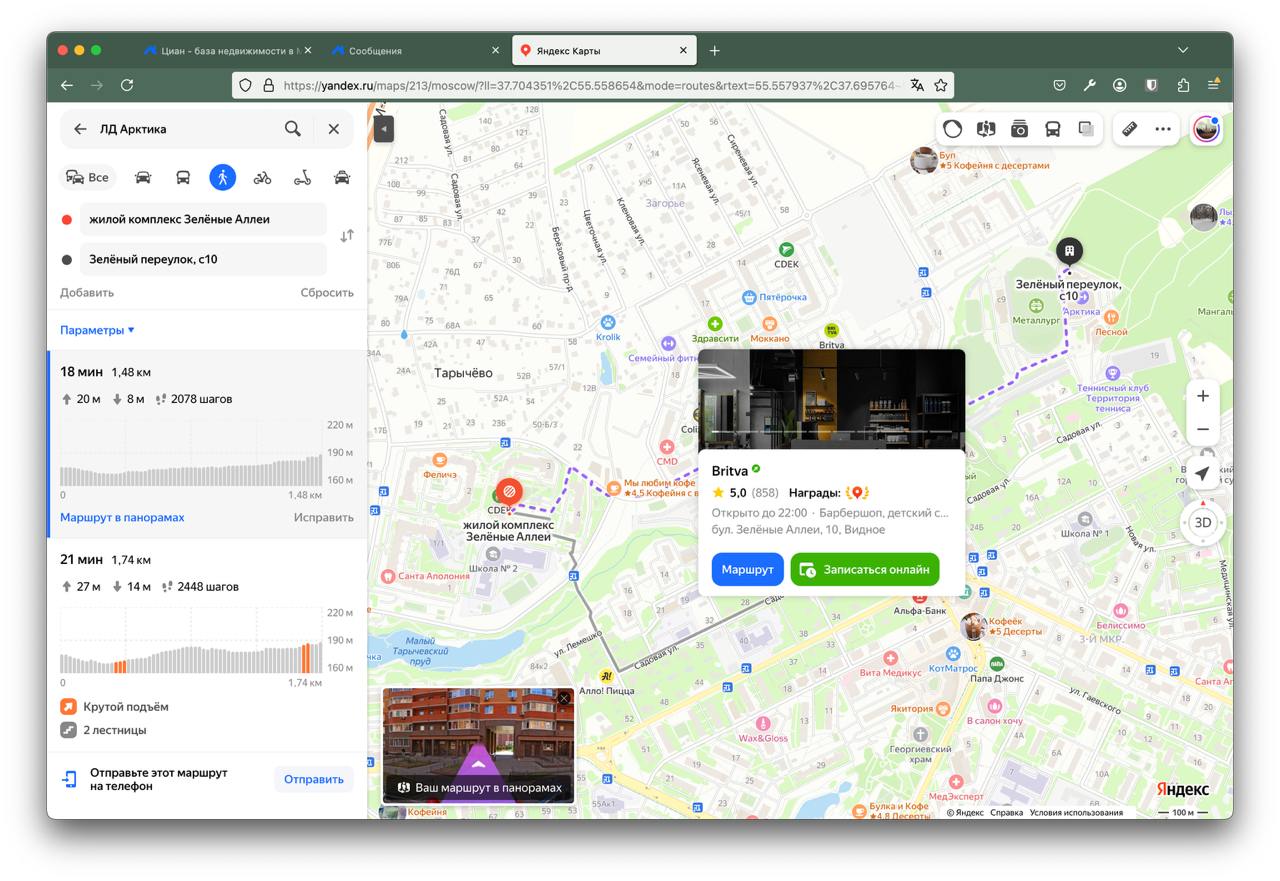Screen dimensions: 1280x881
Task: Open the map layers selector
Action: pos(1086,129)
